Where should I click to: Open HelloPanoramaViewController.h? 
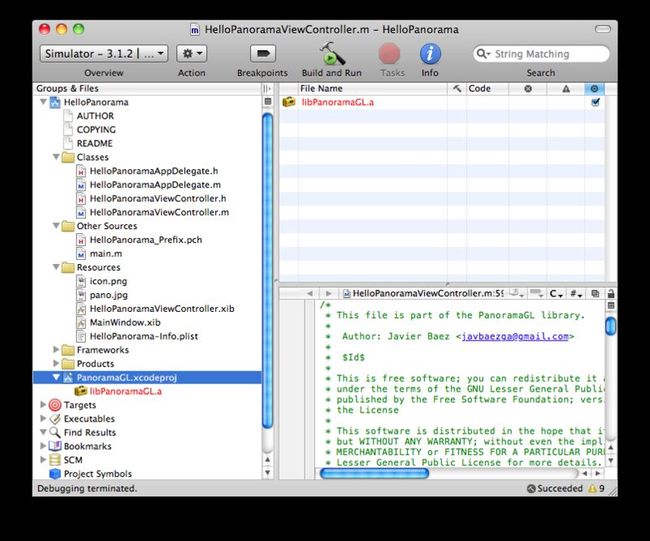[x=158, y=198]
